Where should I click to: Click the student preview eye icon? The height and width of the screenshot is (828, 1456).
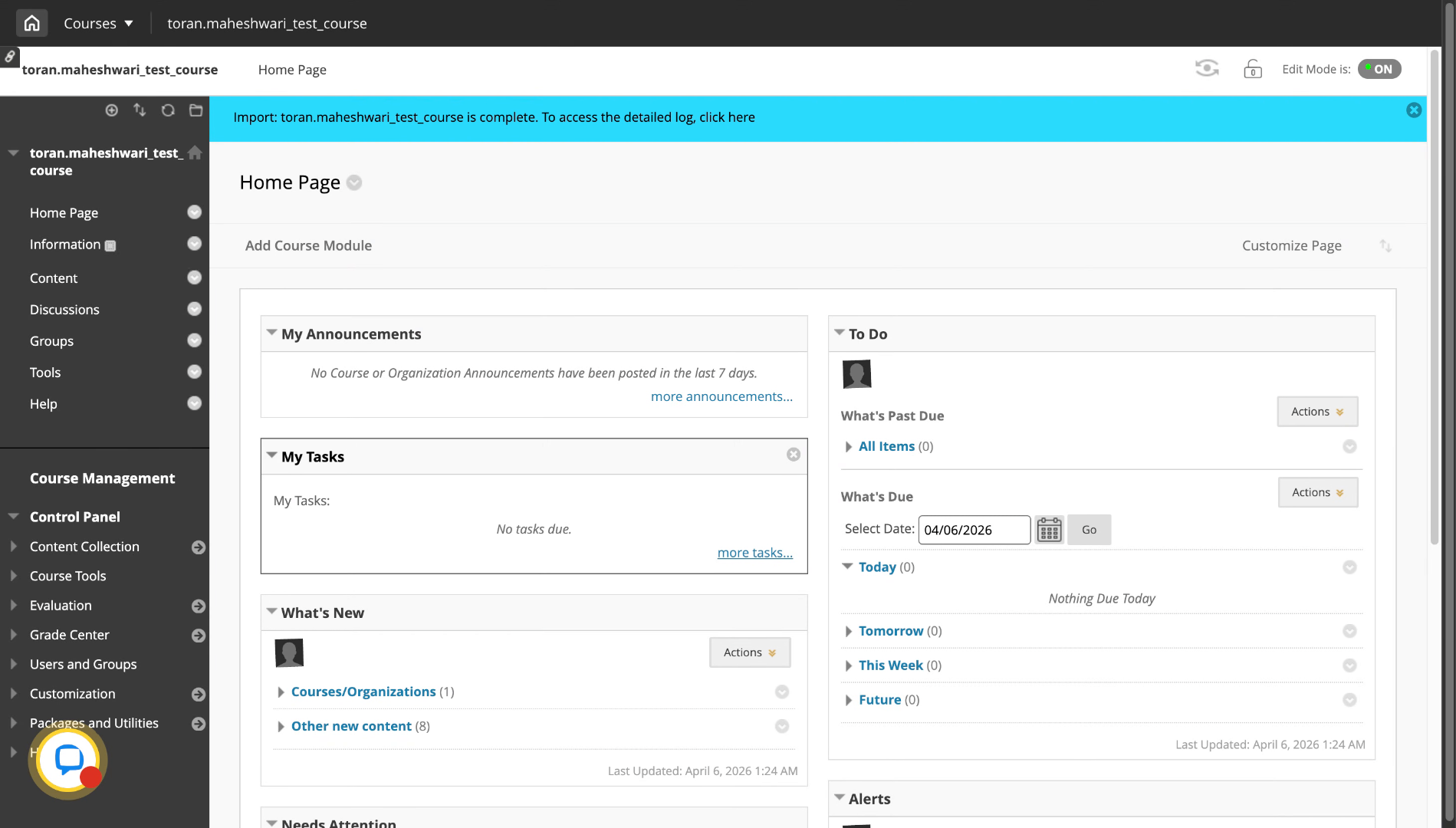coord(1207,69)
